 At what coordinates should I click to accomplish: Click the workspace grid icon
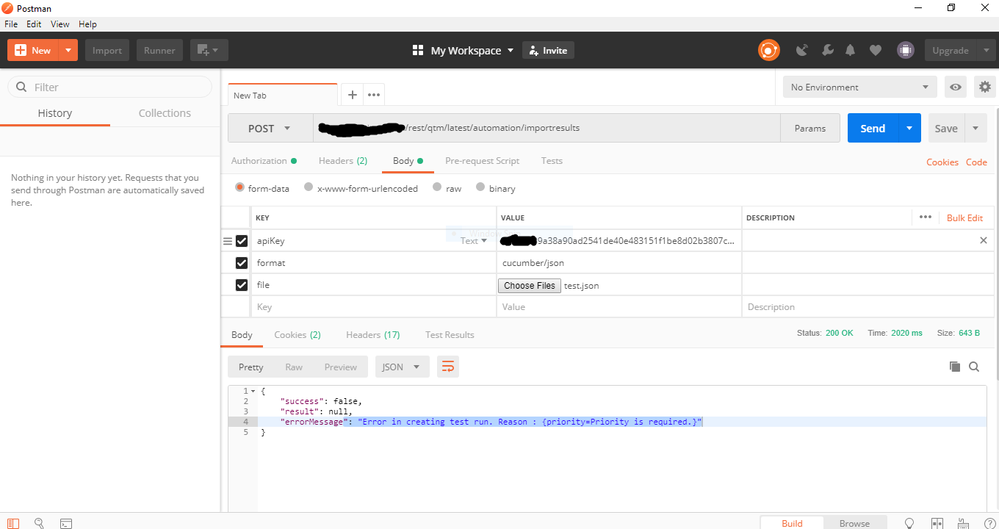(418, 50)
